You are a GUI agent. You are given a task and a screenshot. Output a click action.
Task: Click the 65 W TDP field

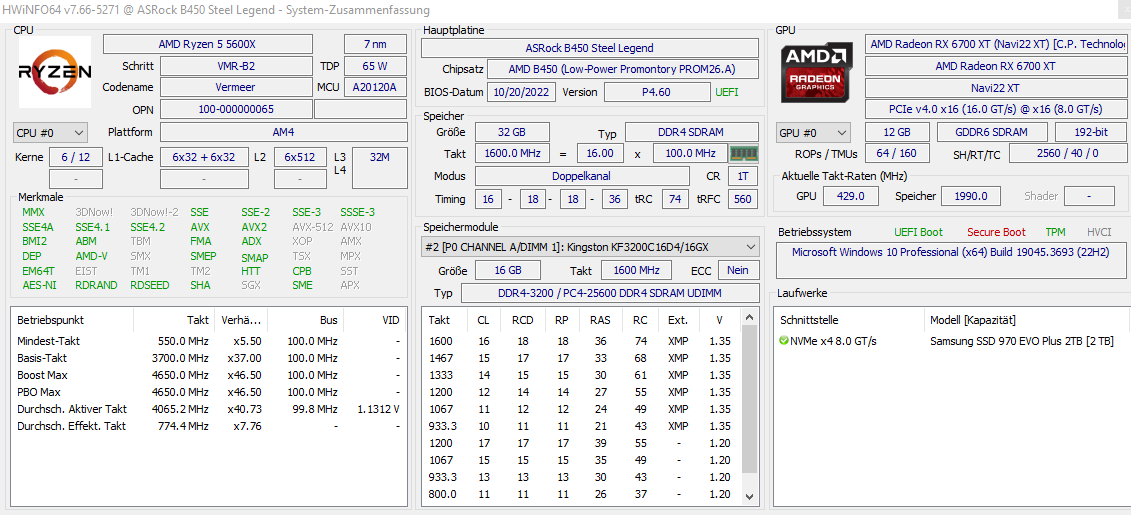(375, 66)
